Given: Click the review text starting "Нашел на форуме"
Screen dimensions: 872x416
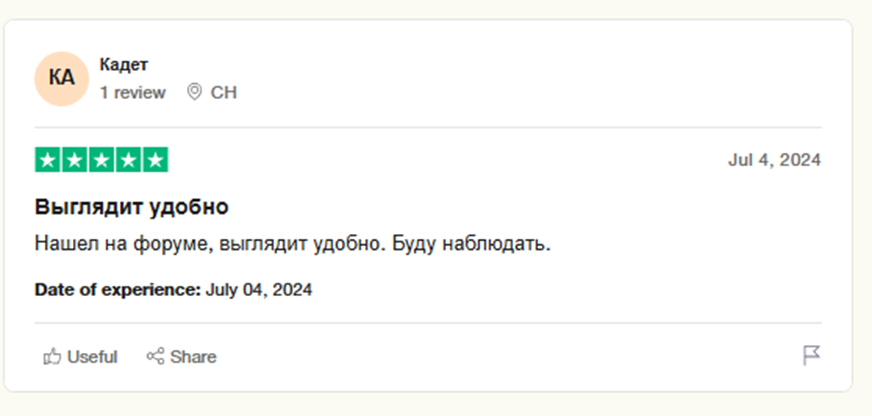Looking at the screenshot, I should [292, 243].
